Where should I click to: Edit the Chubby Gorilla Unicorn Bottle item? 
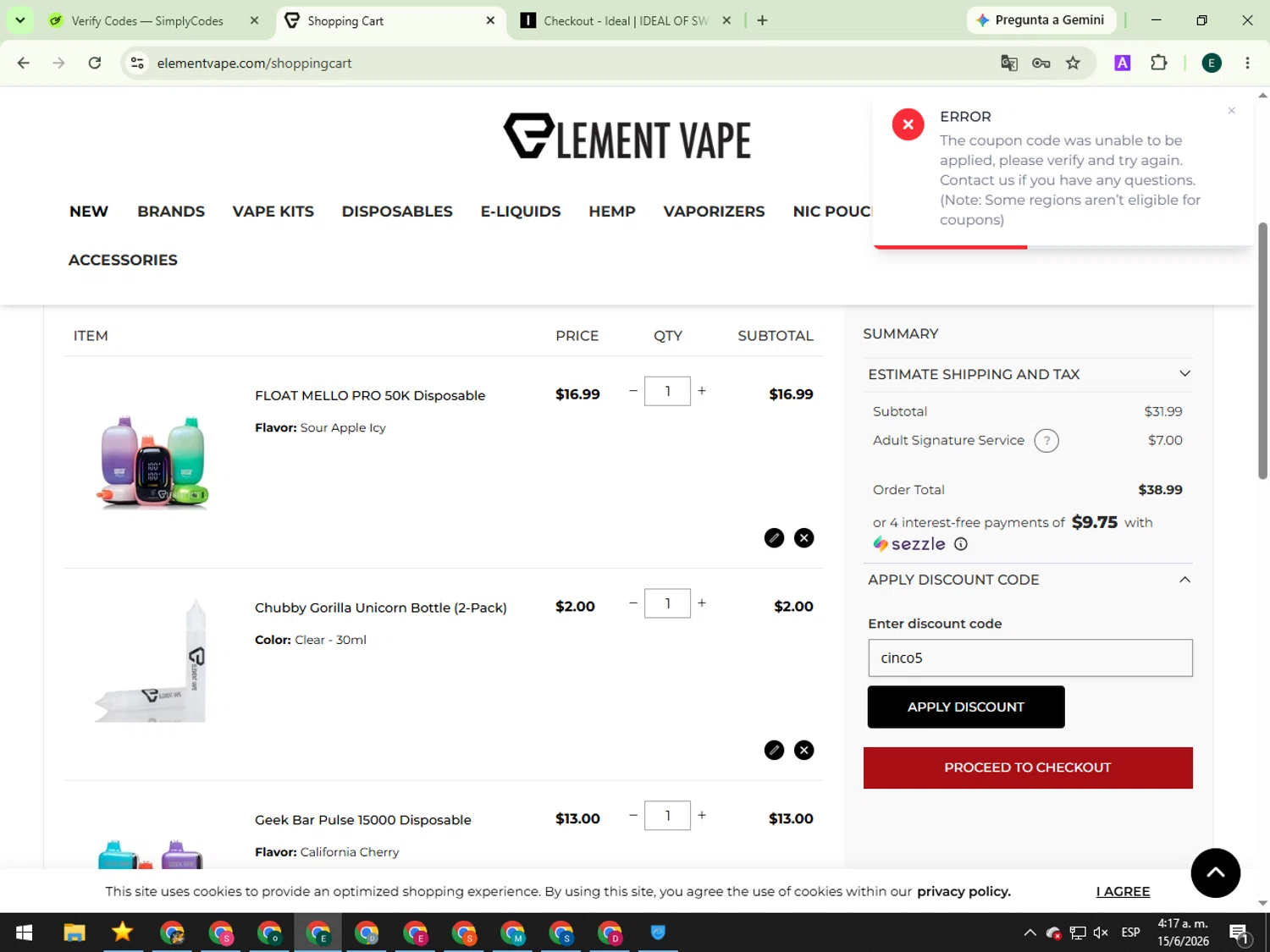point(774,751)
